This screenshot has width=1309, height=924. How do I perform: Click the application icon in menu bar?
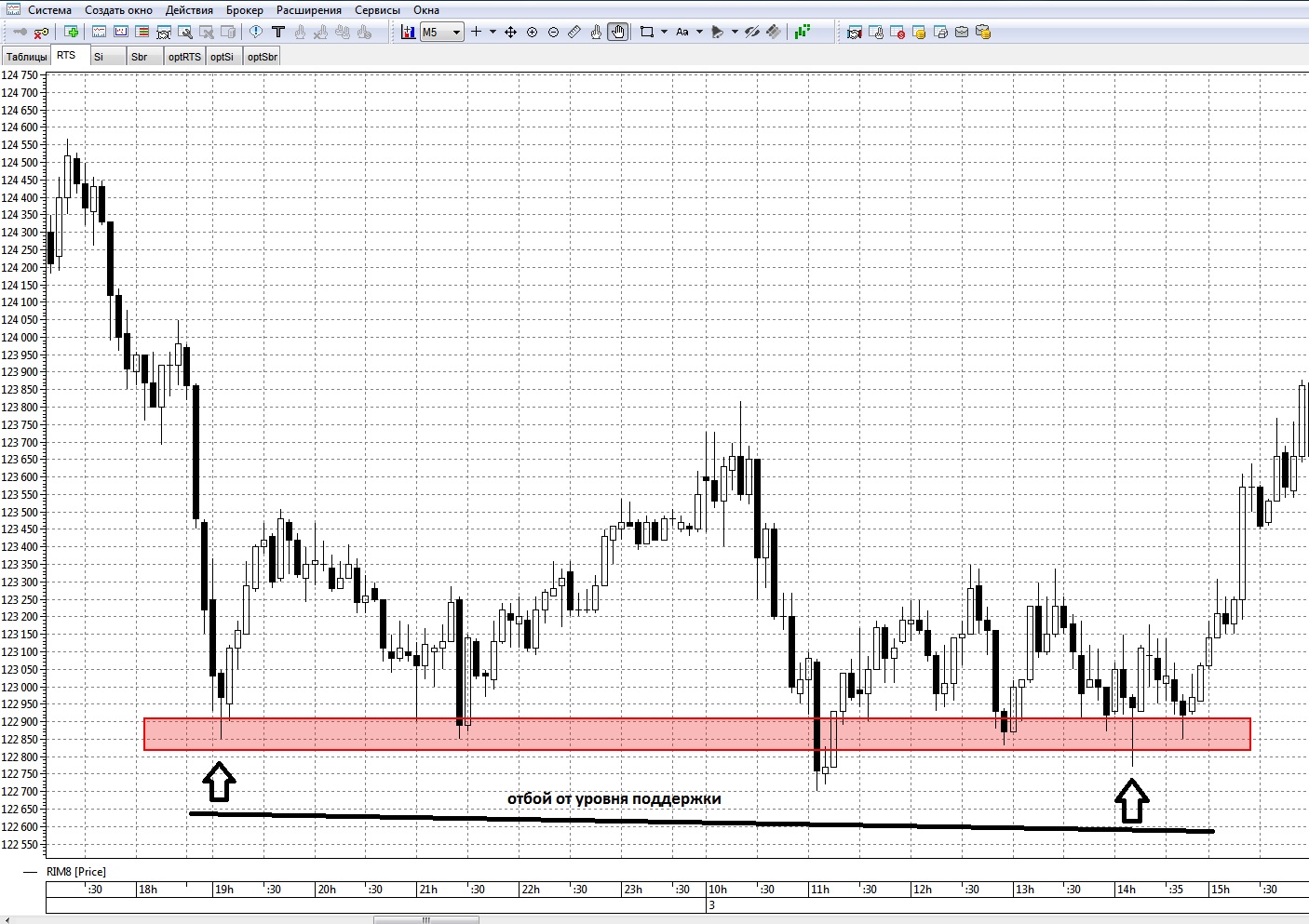(13, 10)
